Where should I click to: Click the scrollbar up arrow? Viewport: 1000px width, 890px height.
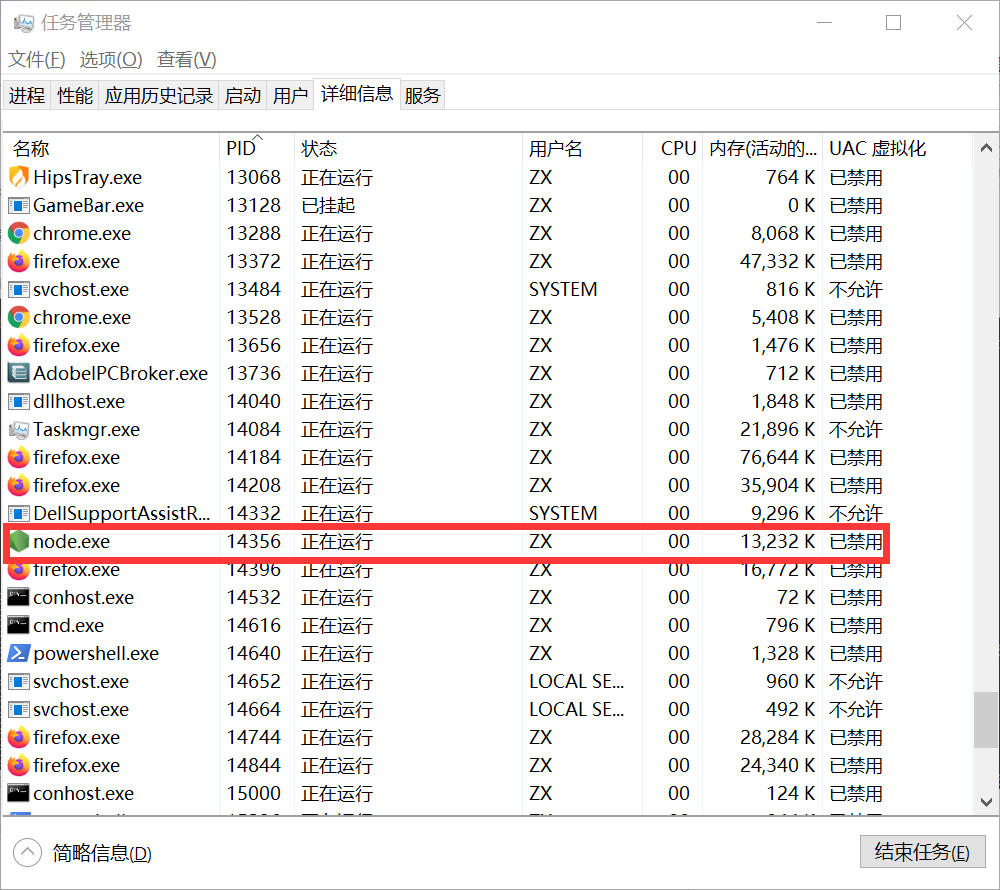pos(986,148)
